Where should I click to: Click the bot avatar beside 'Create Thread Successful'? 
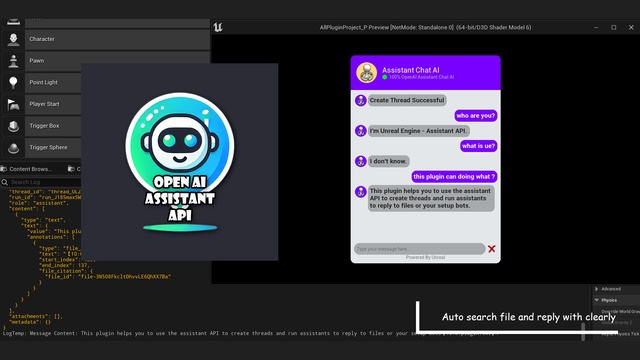coord(360,100)
